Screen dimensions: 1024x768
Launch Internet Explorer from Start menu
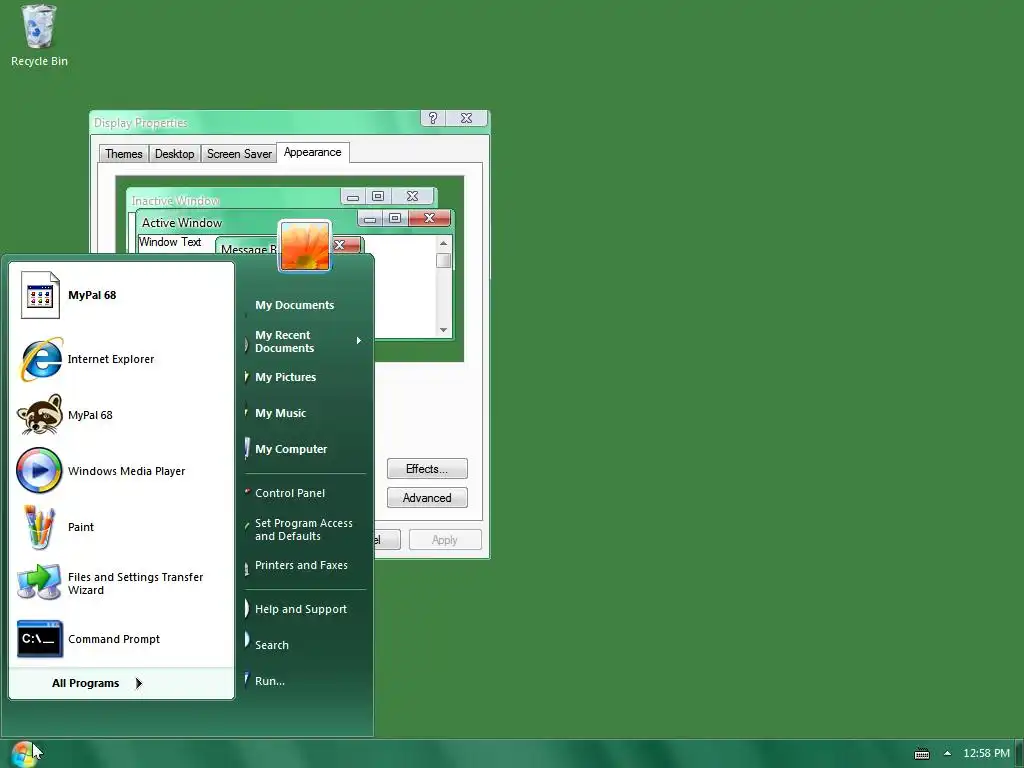[x=121, y=359]
